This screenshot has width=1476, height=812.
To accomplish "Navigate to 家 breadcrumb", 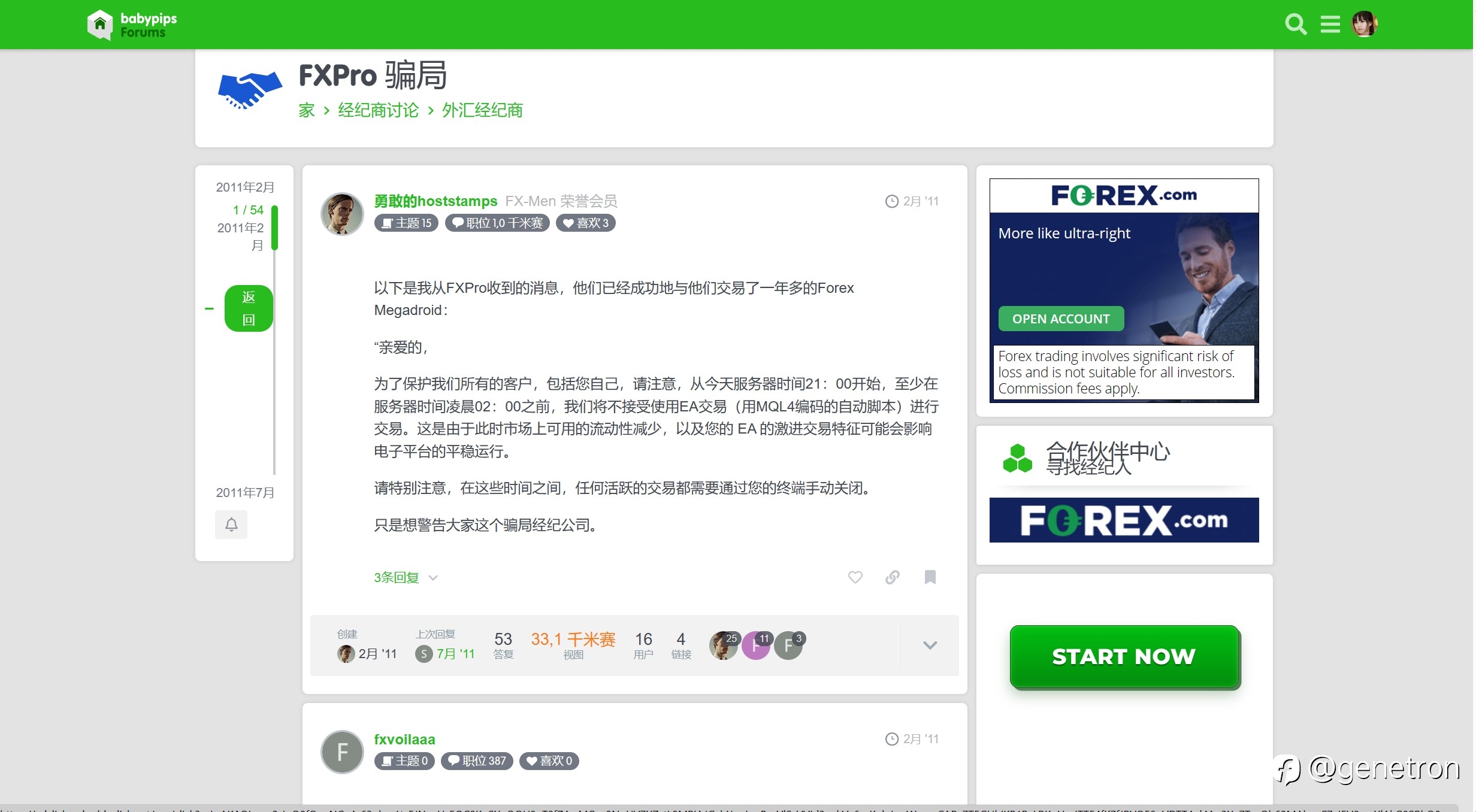I will point(307,111).
